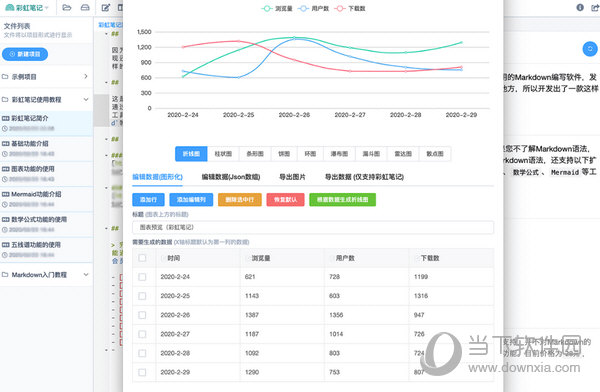Check the 2020-2-28 row checkbox
This screenshot has height=392, width=600.
click(x=142, y=353)
